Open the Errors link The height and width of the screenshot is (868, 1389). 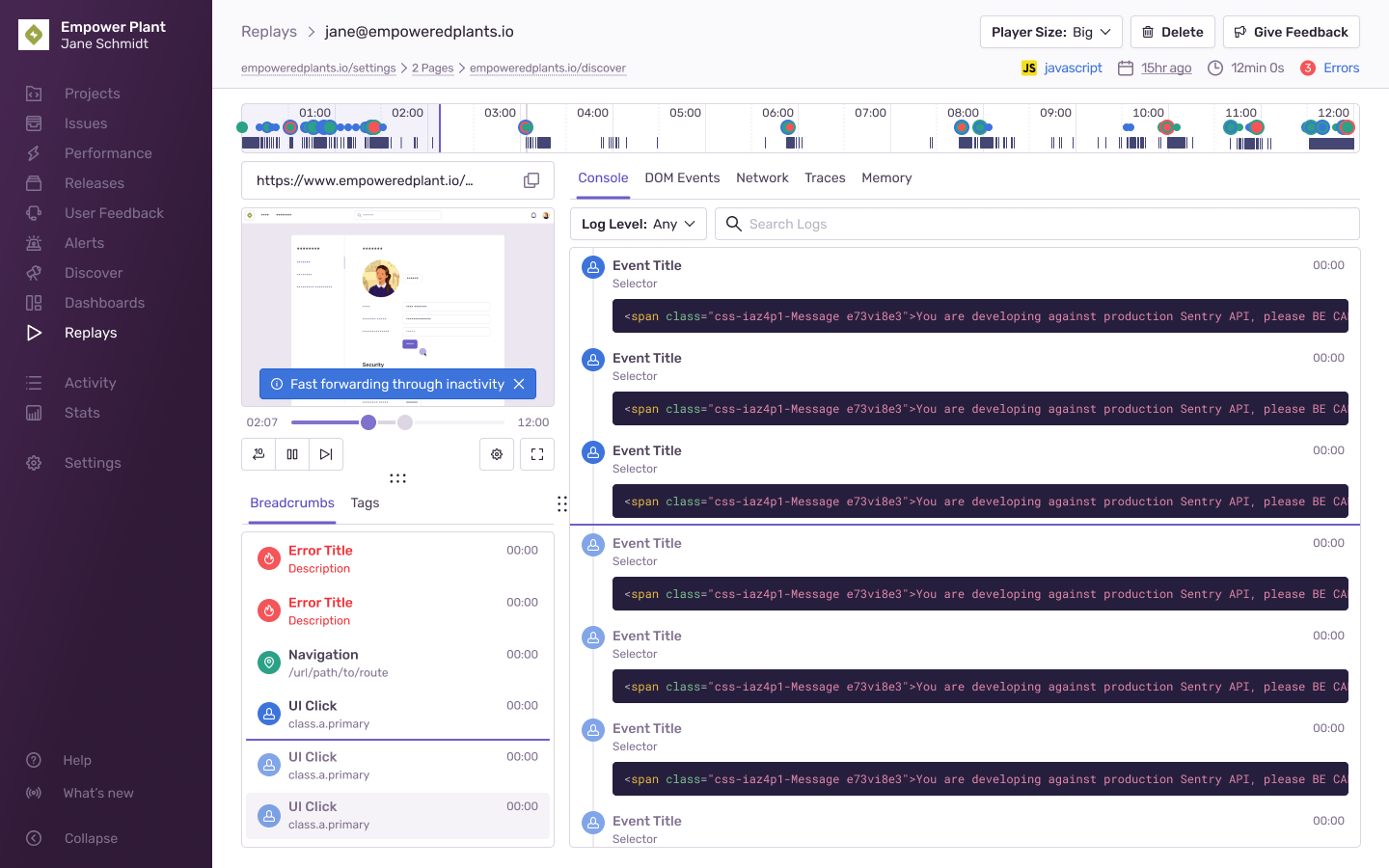(x=1341, y=68)
